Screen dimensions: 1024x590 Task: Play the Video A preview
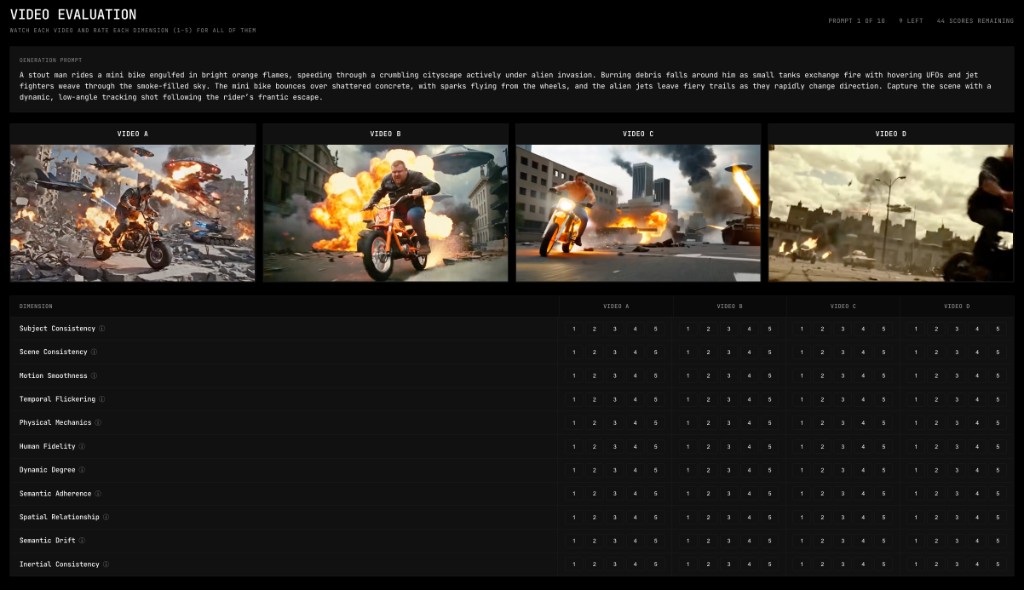[x=133, y=213]
